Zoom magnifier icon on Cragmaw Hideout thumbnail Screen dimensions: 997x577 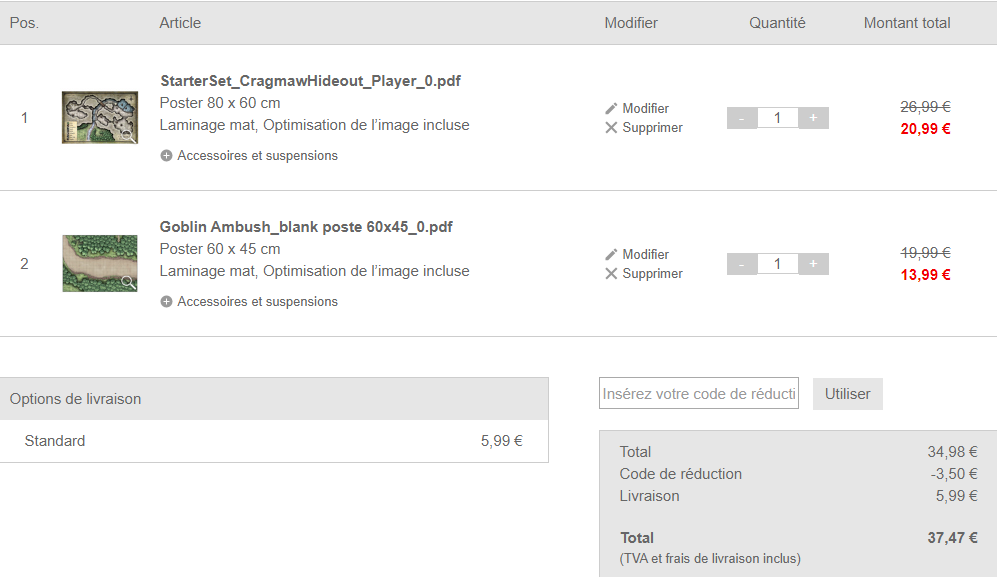point(128,136)
